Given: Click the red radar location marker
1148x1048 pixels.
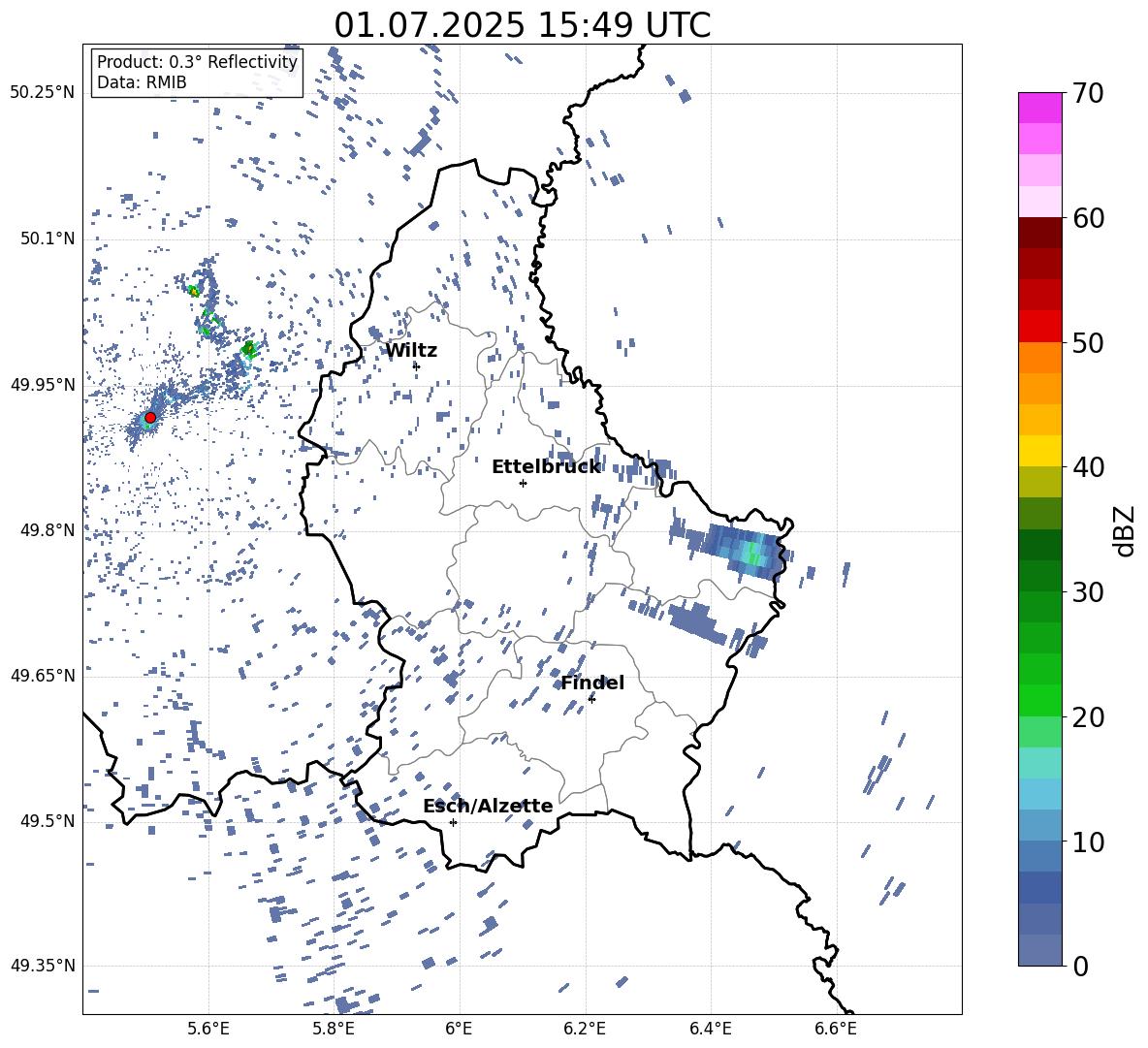Looking at the screenshot, I should pos(150,417).
